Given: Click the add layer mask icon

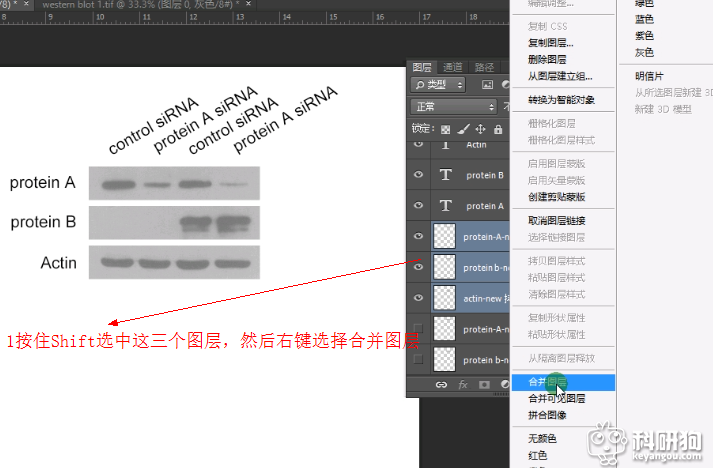Looking at the screenshot, I should [485, 384].
